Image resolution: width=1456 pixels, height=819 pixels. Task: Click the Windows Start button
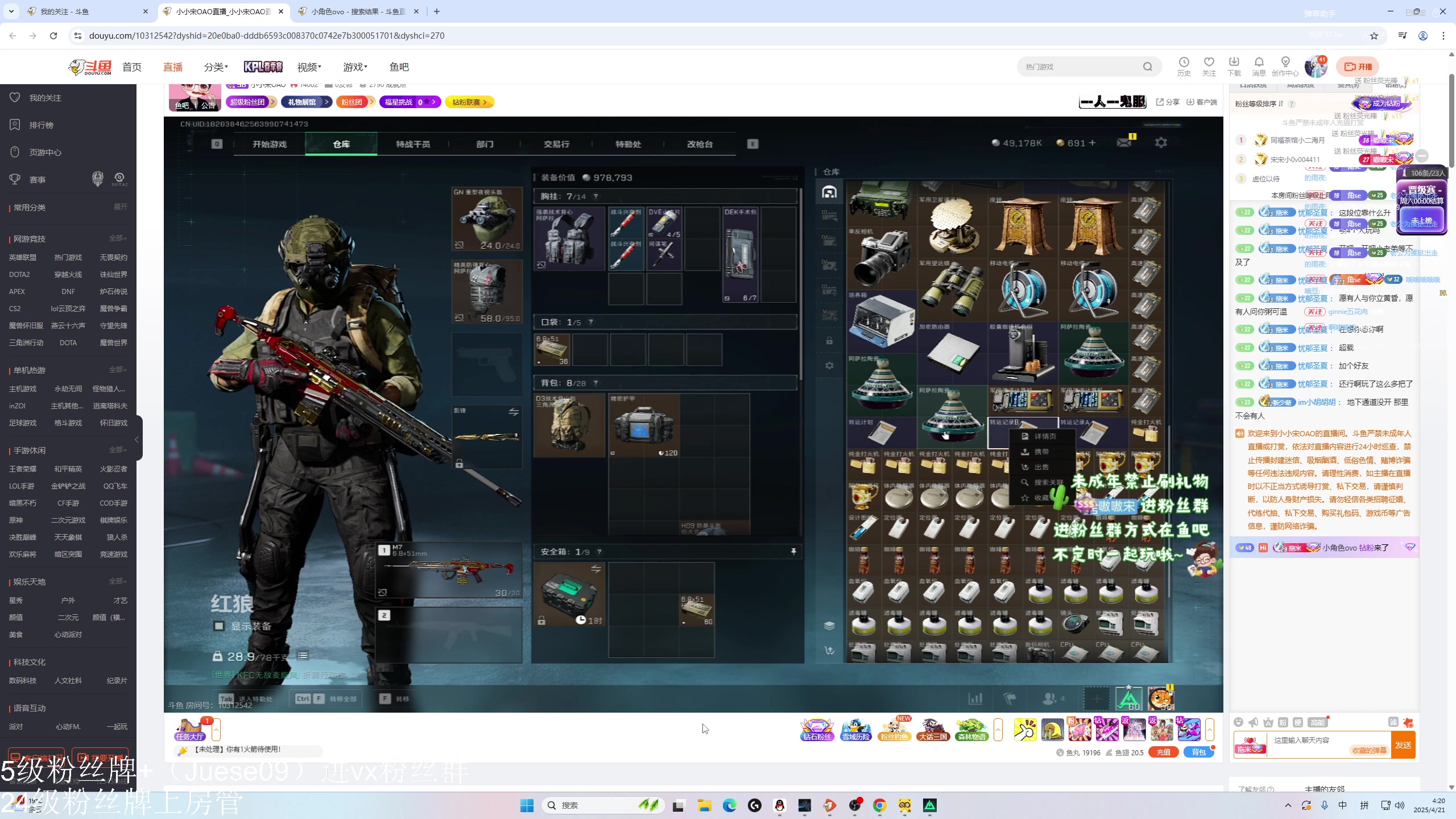point(527,805)
